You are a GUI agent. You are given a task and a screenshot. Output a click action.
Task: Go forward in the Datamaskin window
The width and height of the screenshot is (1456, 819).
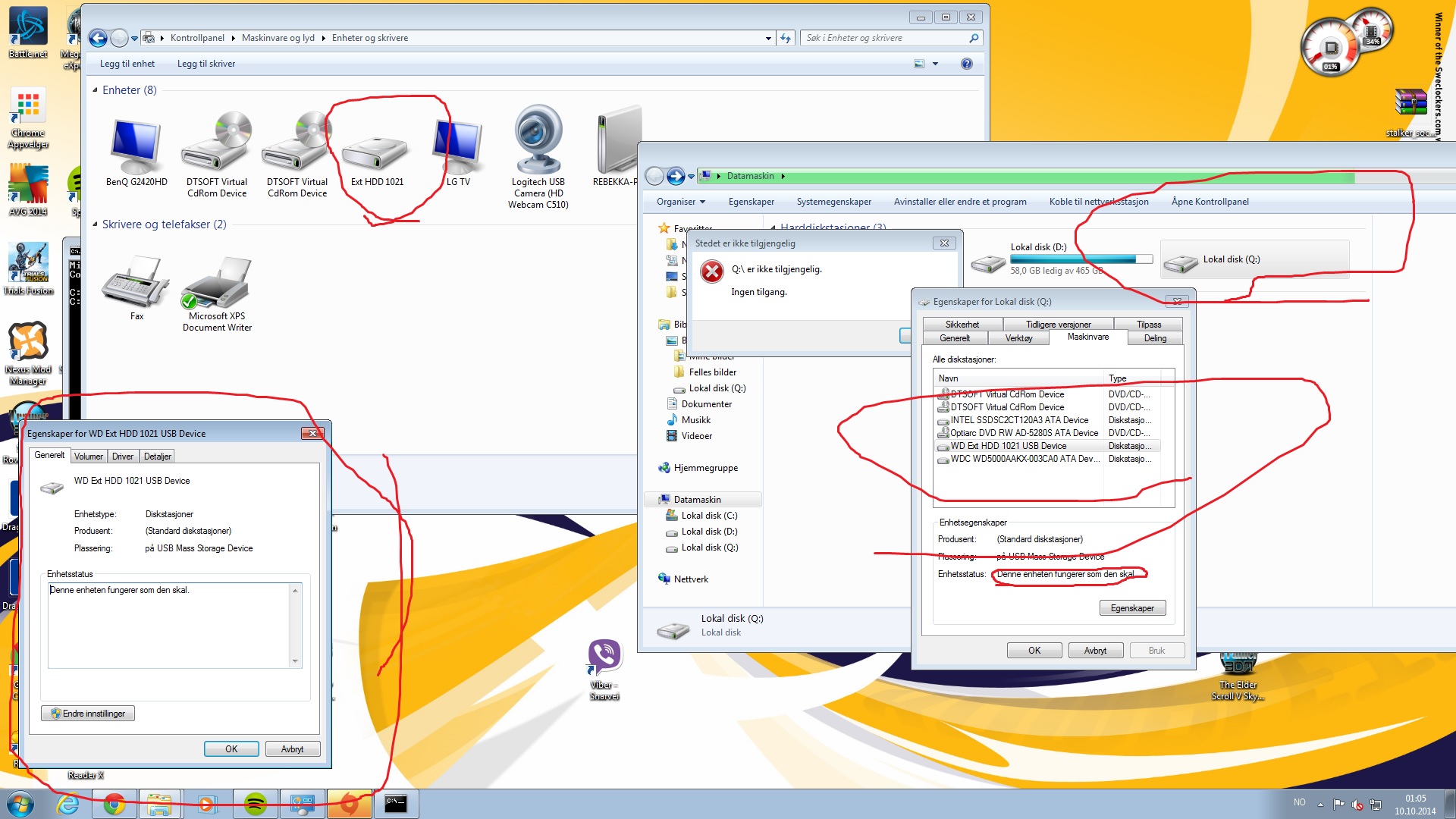coord(676,176)
